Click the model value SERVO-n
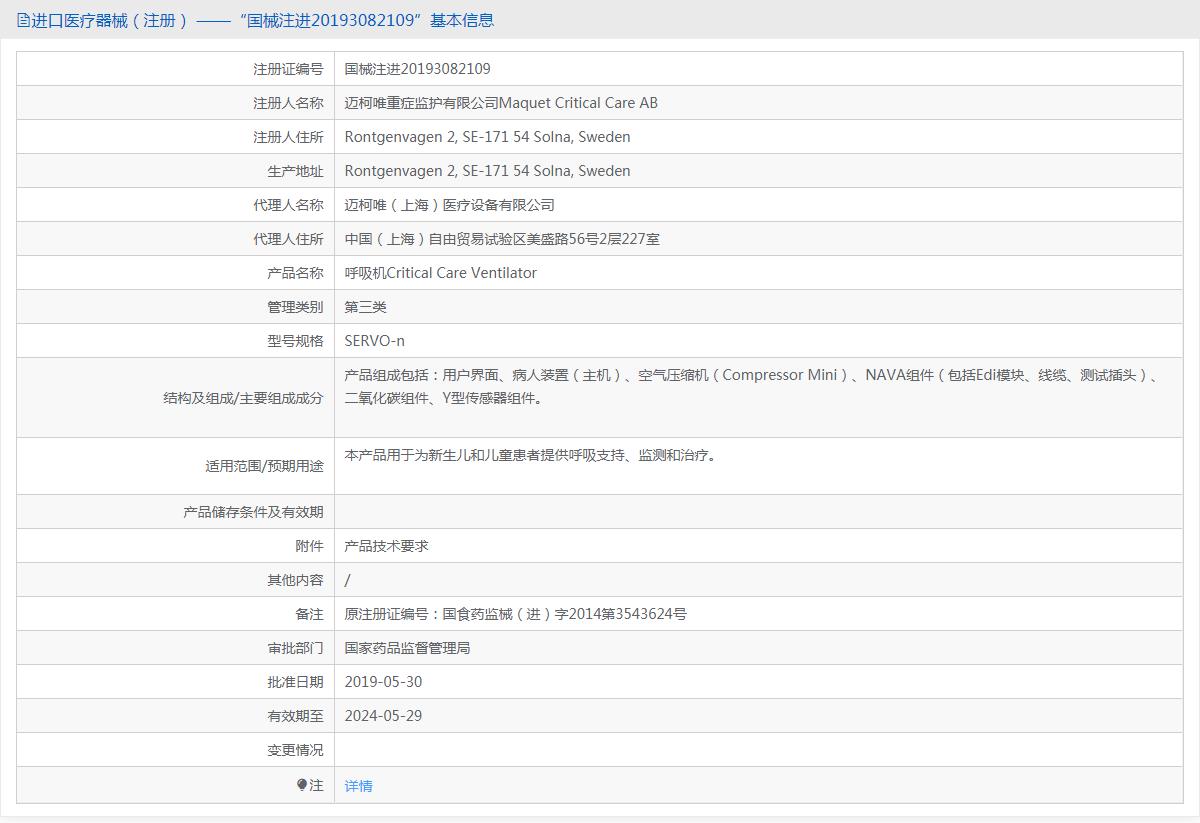 (x=375, y=341)
